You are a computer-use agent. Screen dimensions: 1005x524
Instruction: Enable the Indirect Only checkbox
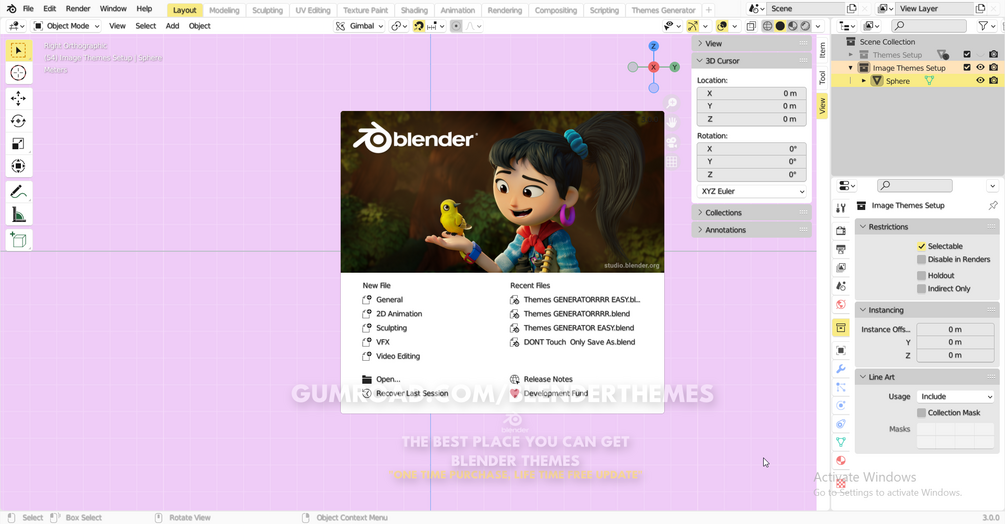921,289
